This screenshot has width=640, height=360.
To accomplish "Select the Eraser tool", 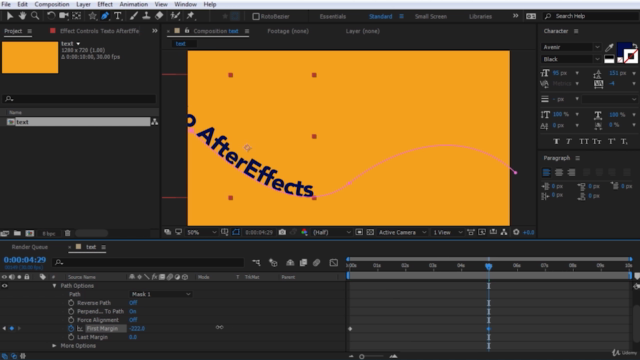I will [x=159, y=16].
